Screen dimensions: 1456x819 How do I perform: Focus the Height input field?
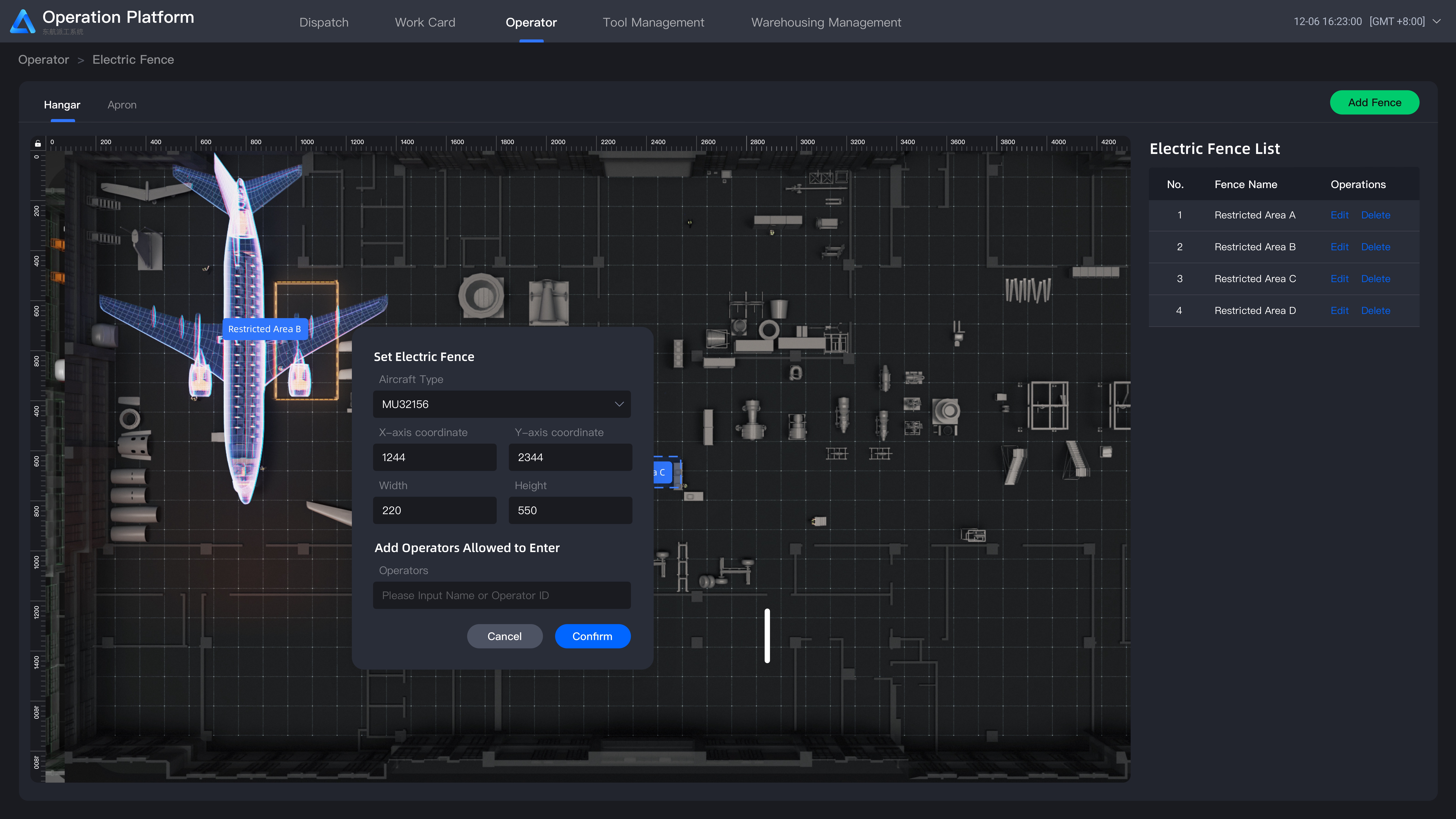[570, 510]
